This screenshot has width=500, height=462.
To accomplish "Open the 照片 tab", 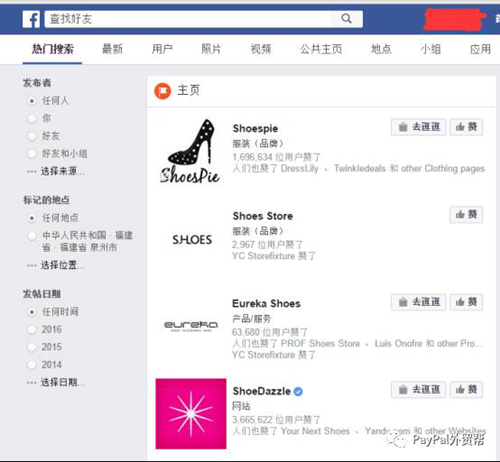I will click(x=211, y=49).
